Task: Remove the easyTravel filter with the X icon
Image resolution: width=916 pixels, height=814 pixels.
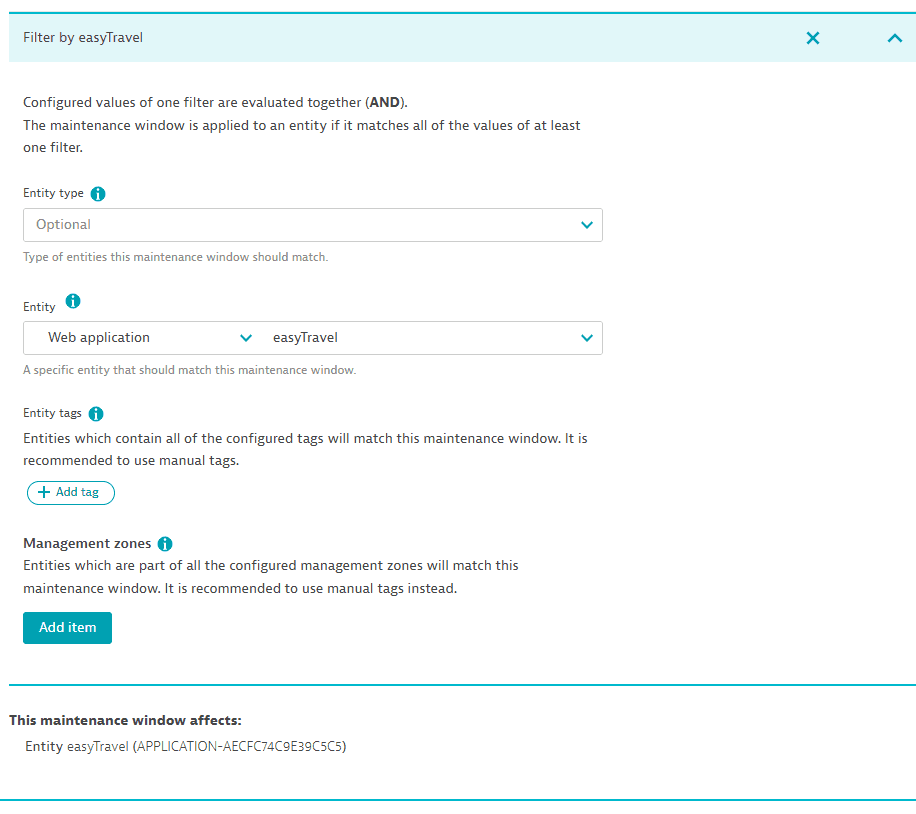Action: [x=813, y=38]
